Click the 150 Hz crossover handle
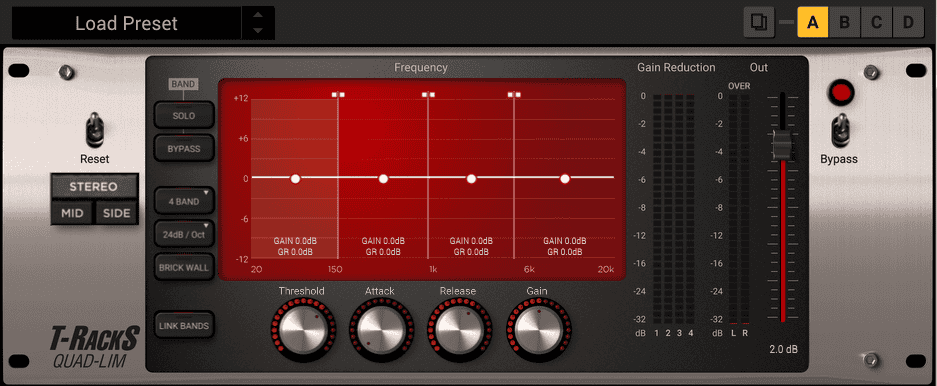 [338, 94]
